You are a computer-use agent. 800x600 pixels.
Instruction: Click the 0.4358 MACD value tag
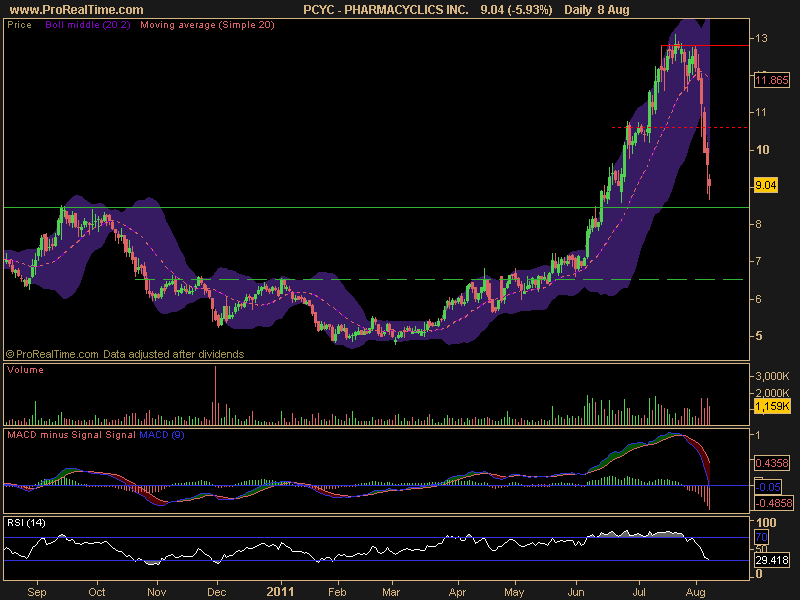pyautogui.click(x=771, y=463)
